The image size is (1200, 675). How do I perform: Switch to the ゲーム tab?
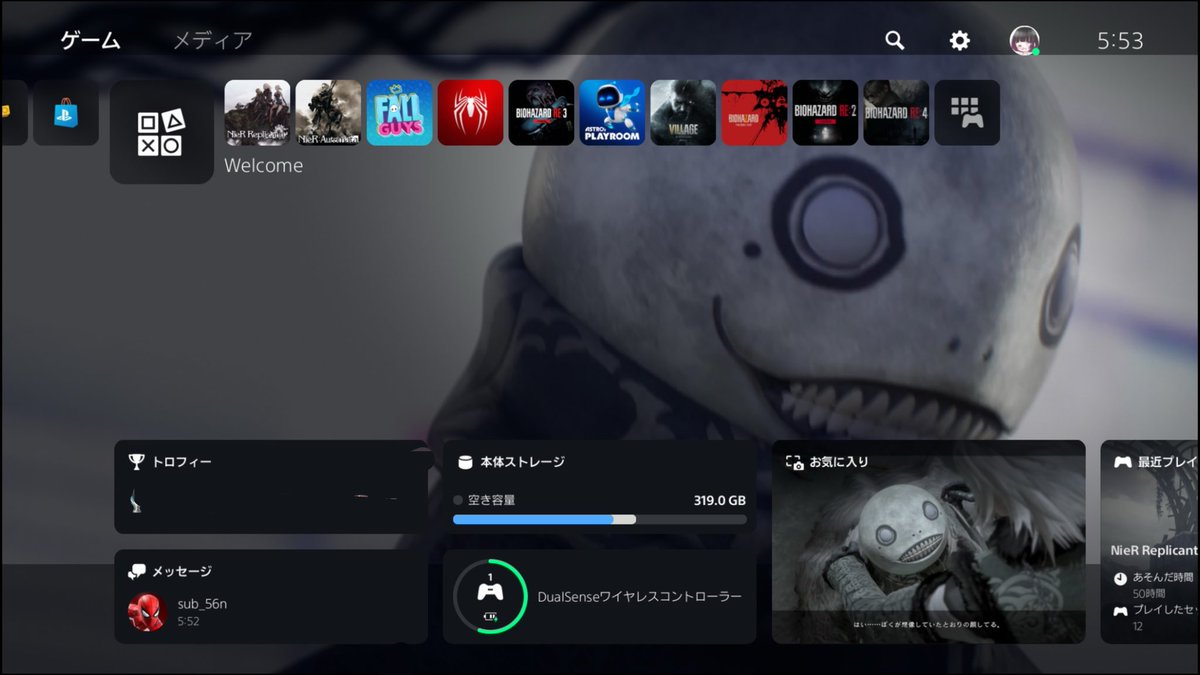point(90,41)
